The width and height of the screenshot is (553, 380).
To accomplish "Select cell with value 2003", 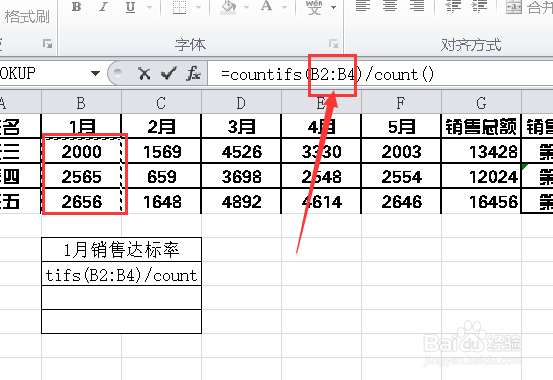I will pyautogui.click(x=401, y=151).
